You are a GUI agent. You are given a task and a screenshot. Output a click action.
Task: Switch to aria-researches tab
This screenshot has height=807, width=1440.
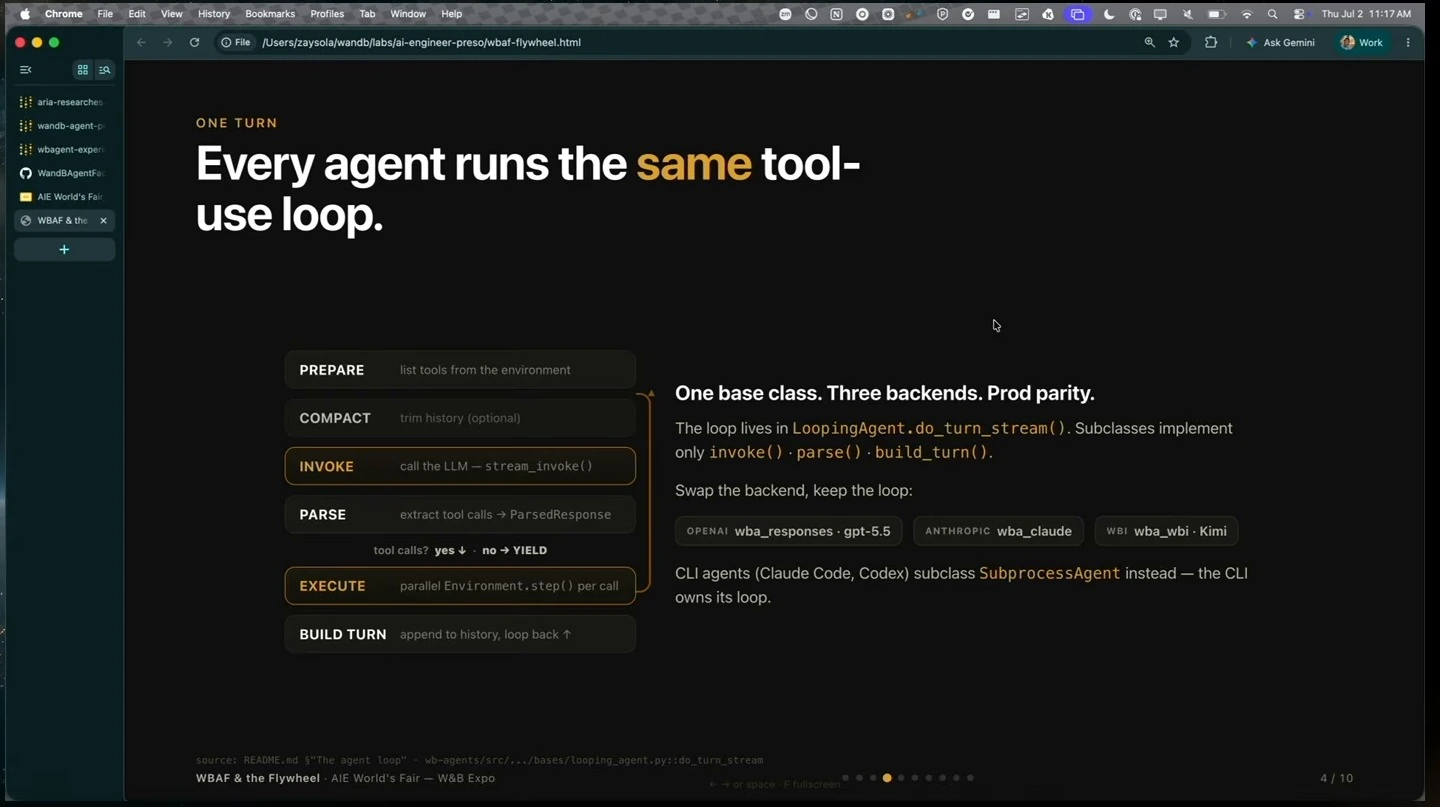(x=65, y=102)
